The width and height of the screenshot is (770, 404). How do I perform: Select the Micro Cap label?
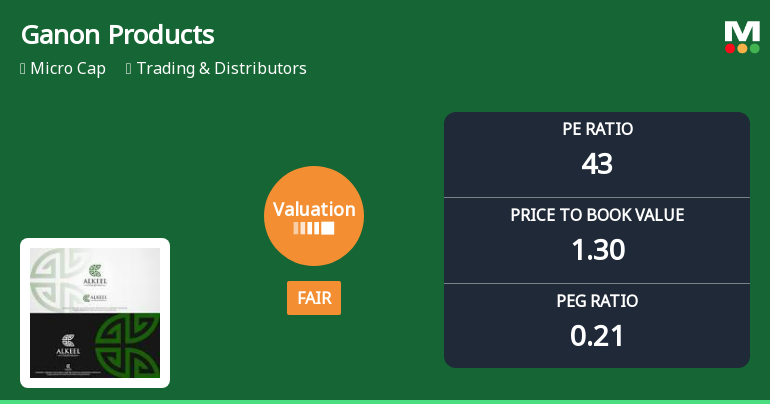pyautogui.click(x=68, y=69)
